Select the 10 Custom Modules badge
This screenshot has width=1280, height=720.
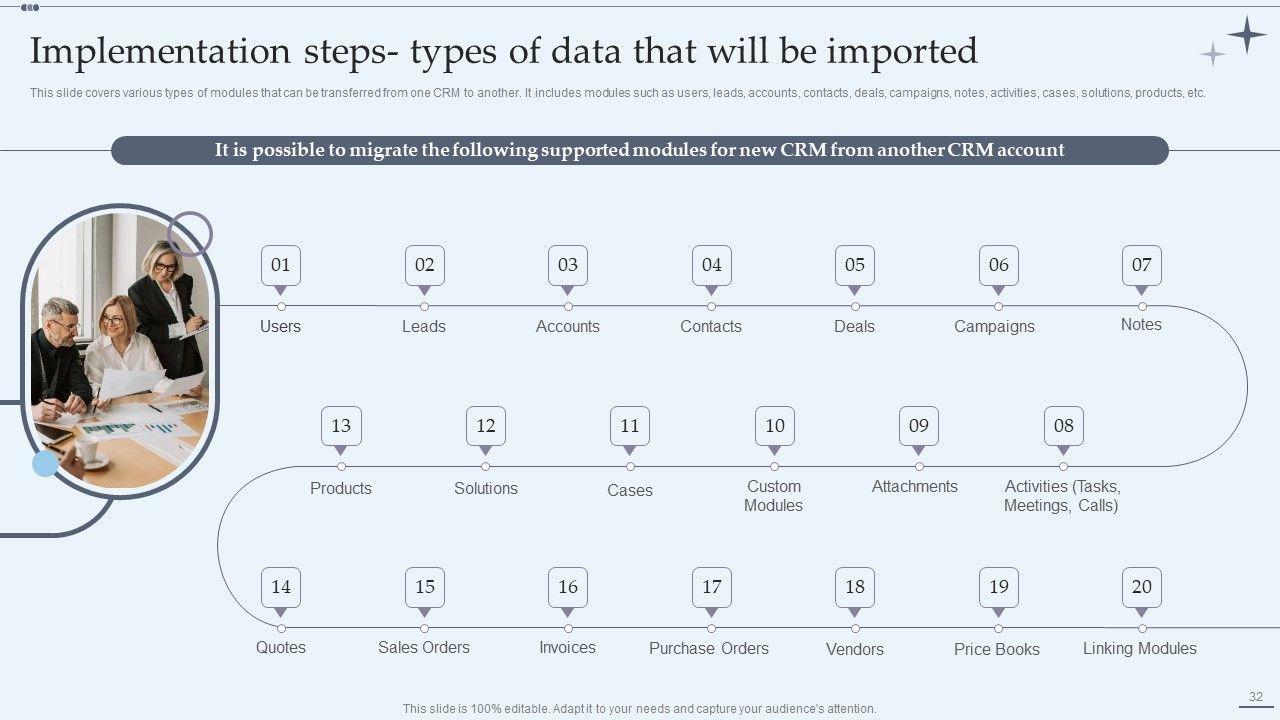[774, 426]
